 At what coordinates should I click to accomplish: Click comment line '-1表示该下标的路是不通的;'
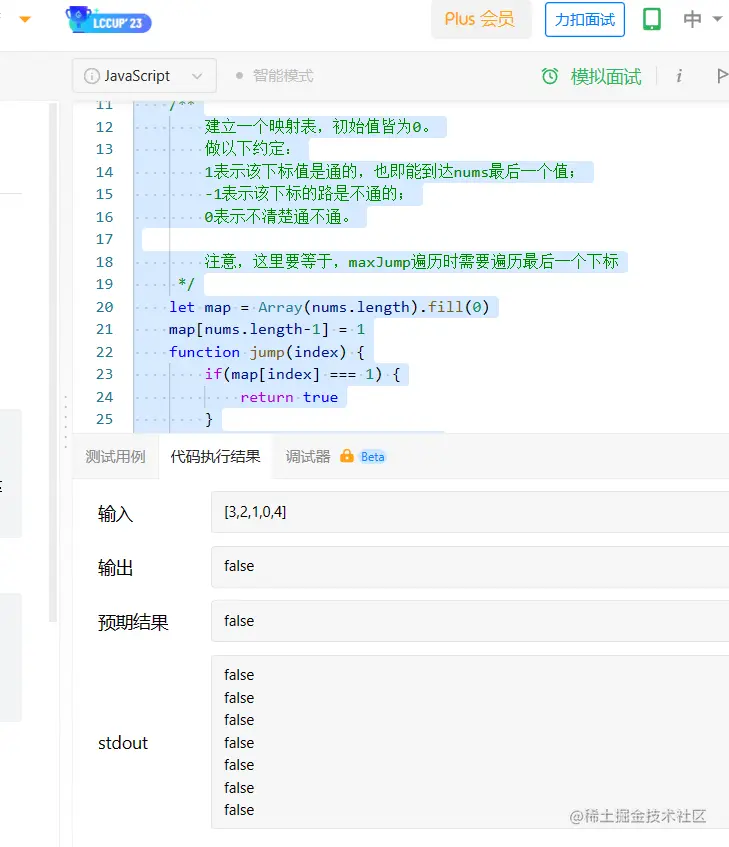pos(305,194)
